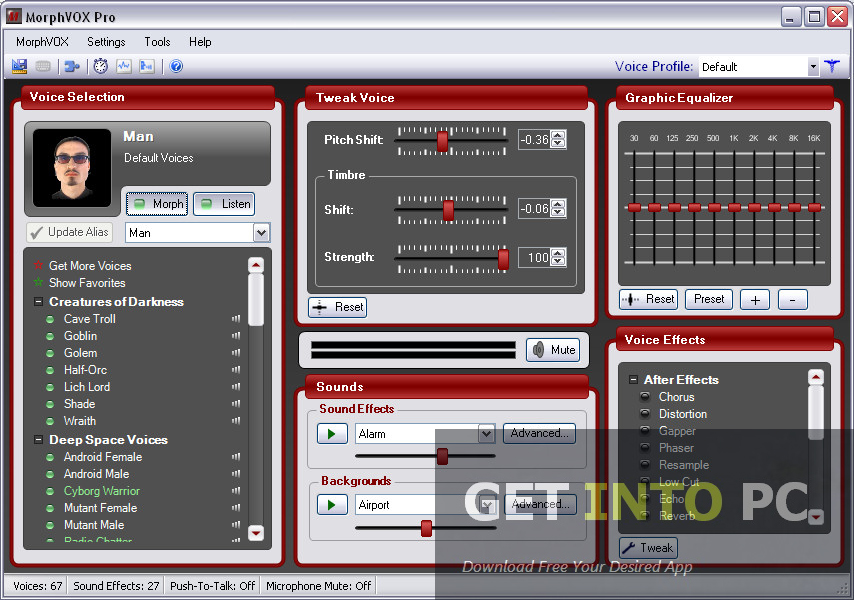
Task: Click the Voice Effects scroll up arrow
Action: pos(815,377)
